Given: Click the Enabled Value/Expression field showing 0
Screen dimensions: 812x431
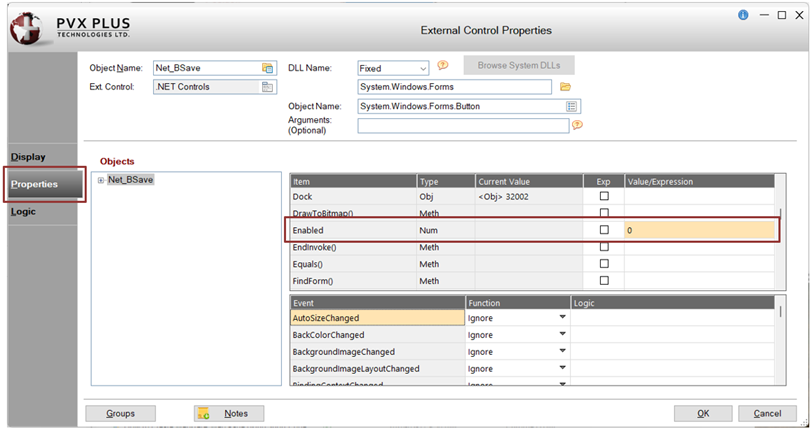Looking at the screenshot, I should (x=699, y=230).
